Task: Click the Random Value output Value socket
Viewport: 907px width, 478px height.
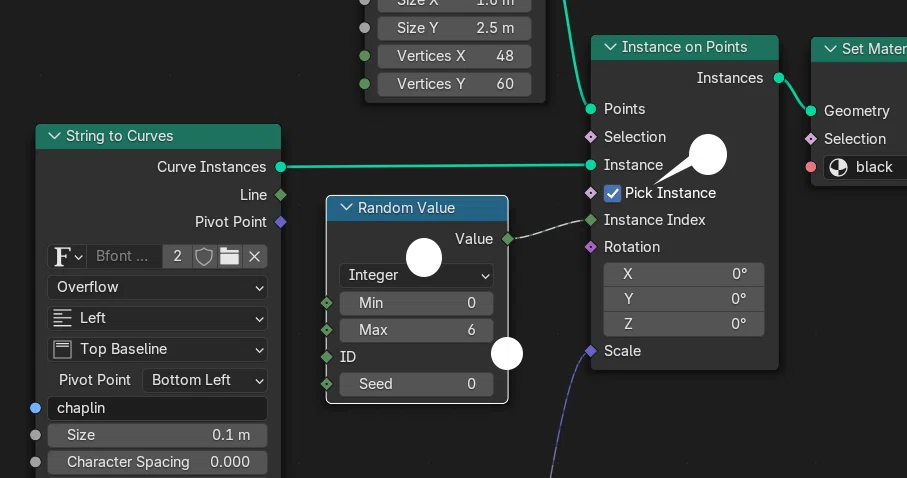Action: click(x=507, y=238)
